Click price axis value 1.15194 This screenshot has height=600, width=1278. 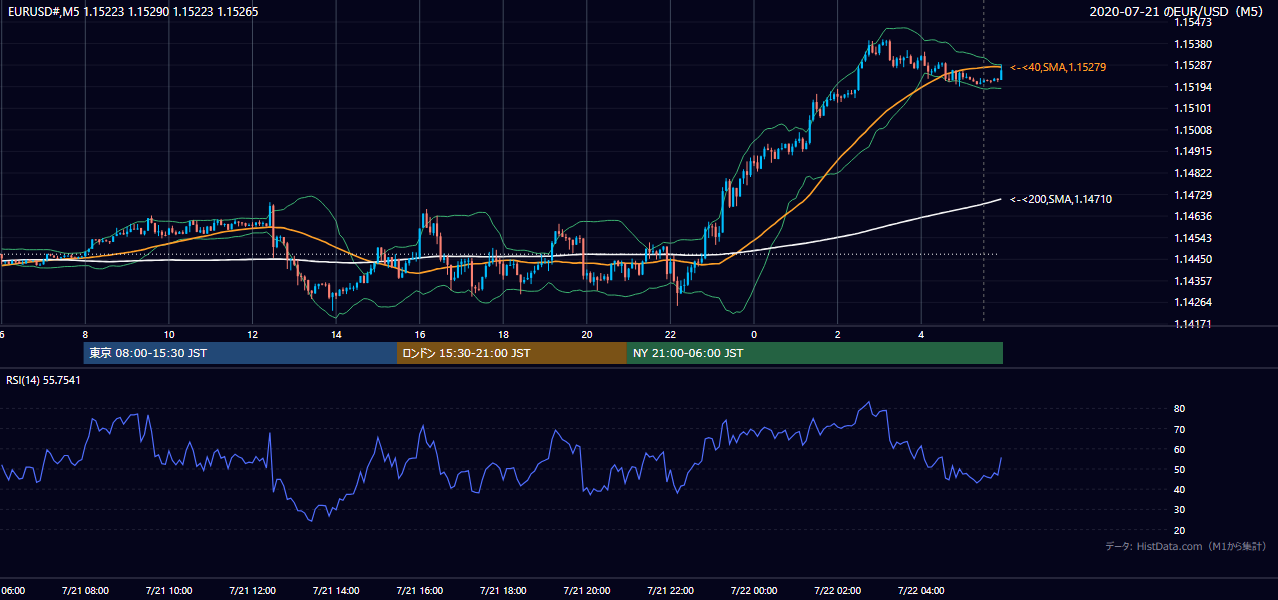[x=1193, y=87]
